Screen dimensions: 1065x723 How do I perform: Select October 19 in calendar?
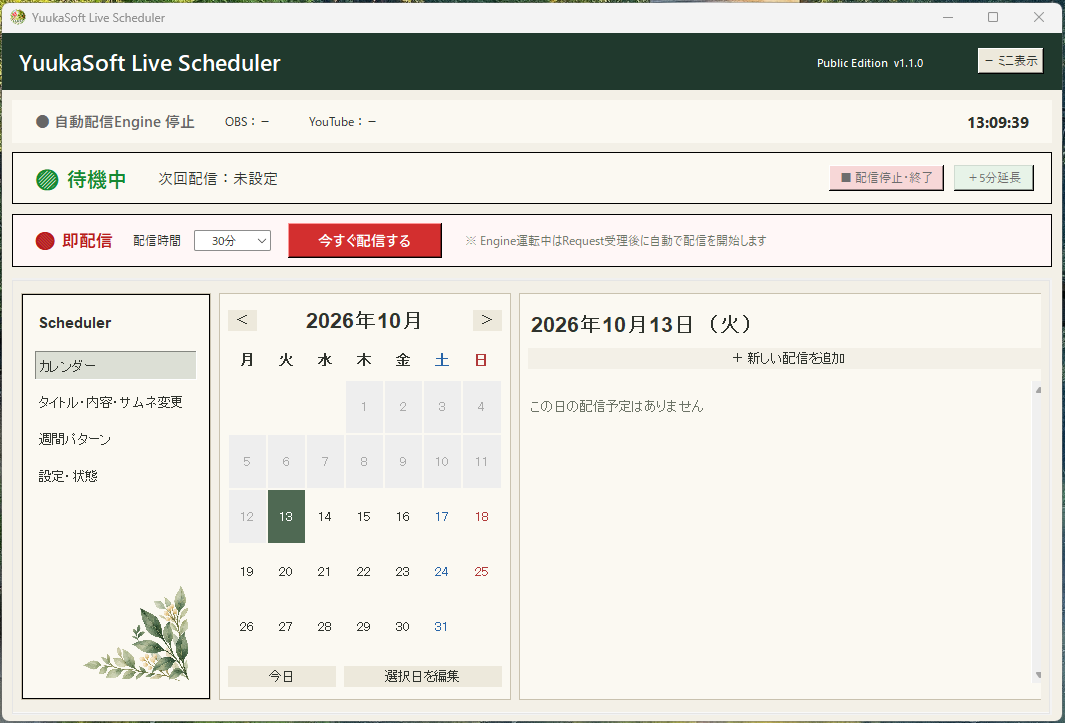point(247,571)
